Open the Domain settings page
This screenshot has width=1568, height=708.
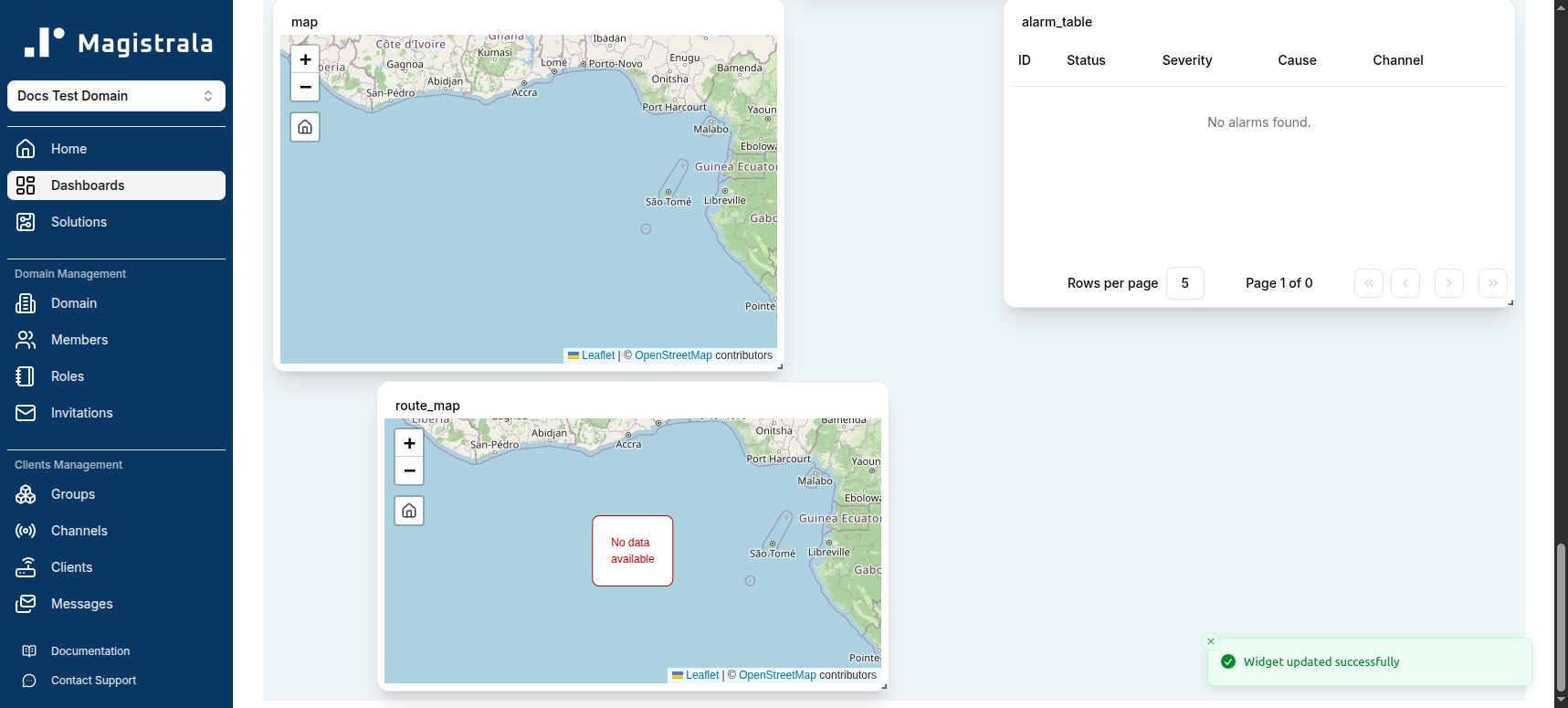pos(116,303)
